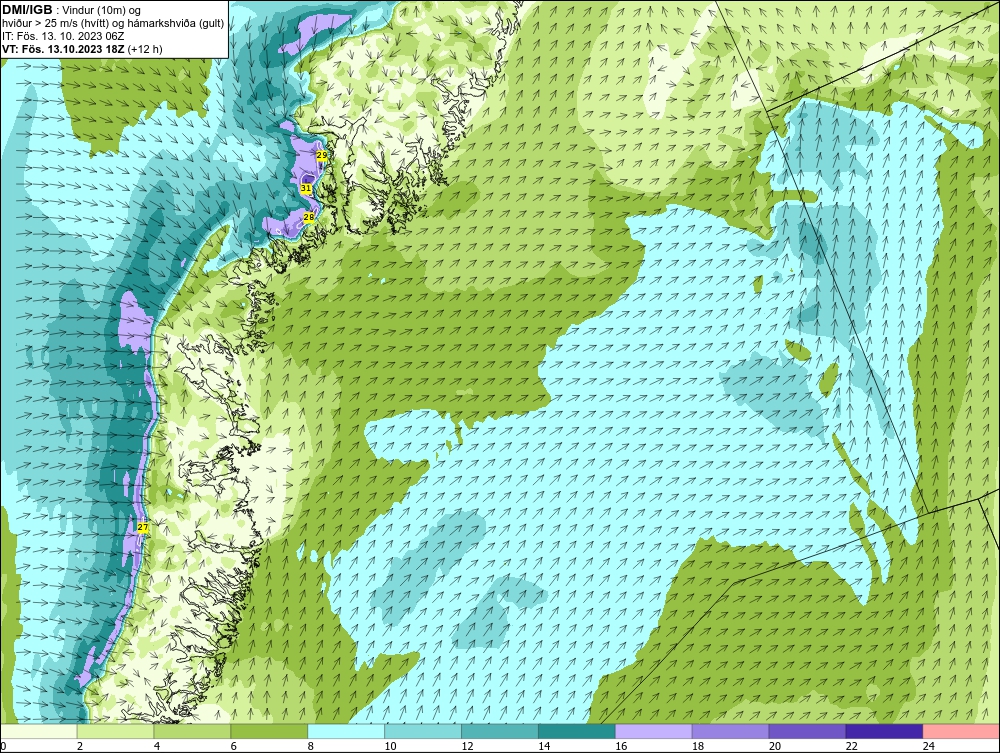
Task: Click the yellow gust label 27
Action: pos(143,527)
